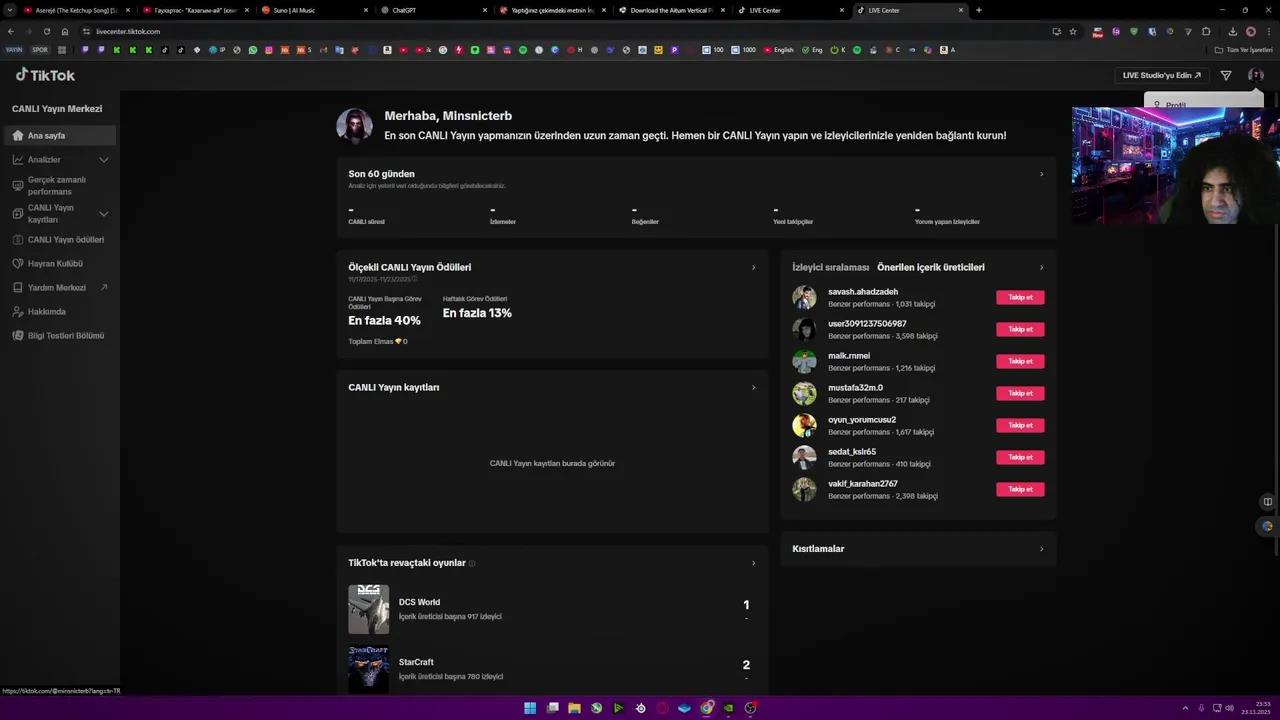Click Yardım Merkezi external link arrow
Image resolution: width=1280 pixels, height=720 pixels.
103,287
